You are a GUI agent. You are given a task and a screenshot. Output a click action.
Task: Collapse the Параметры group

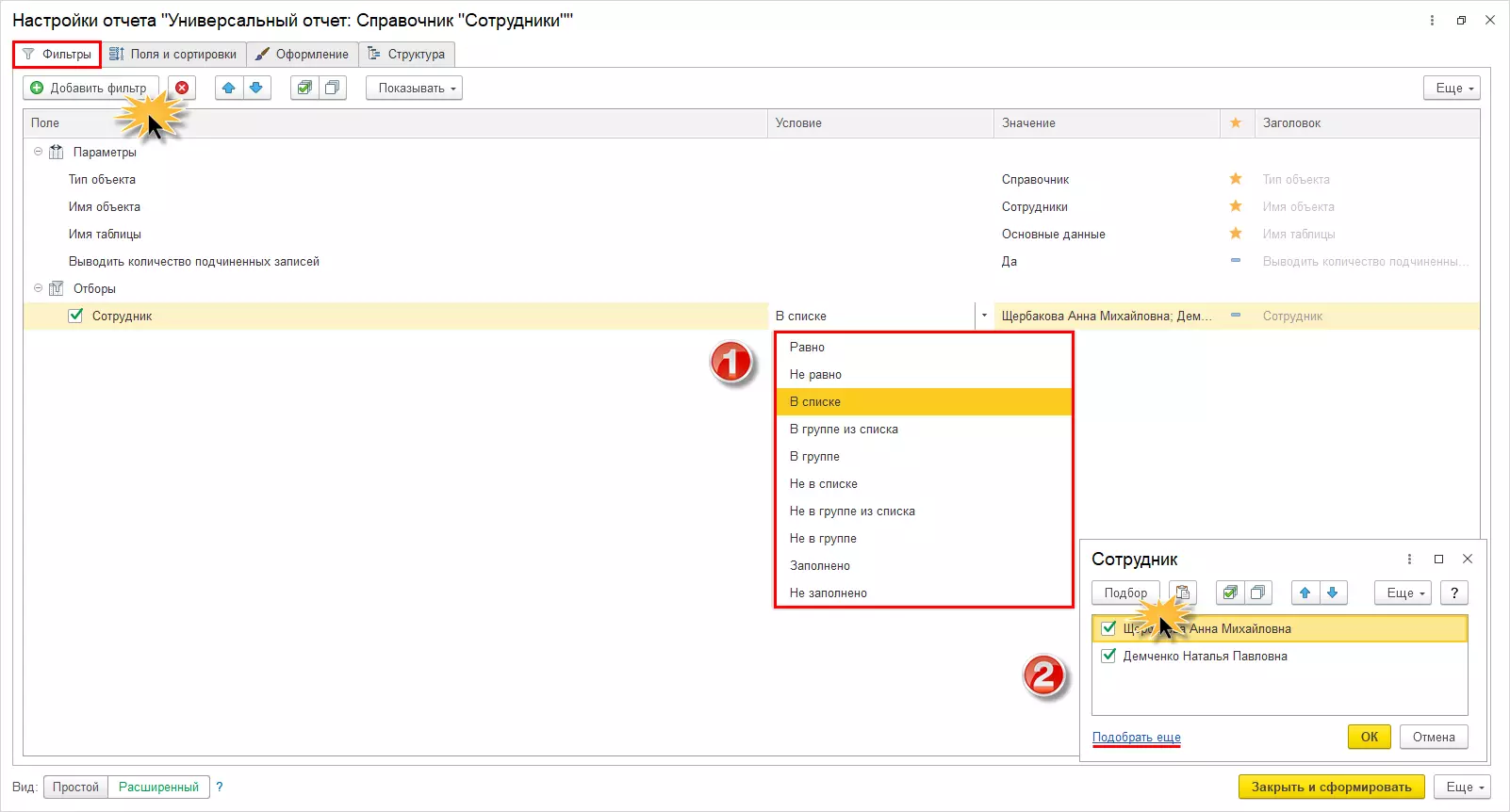click(39, 152)
